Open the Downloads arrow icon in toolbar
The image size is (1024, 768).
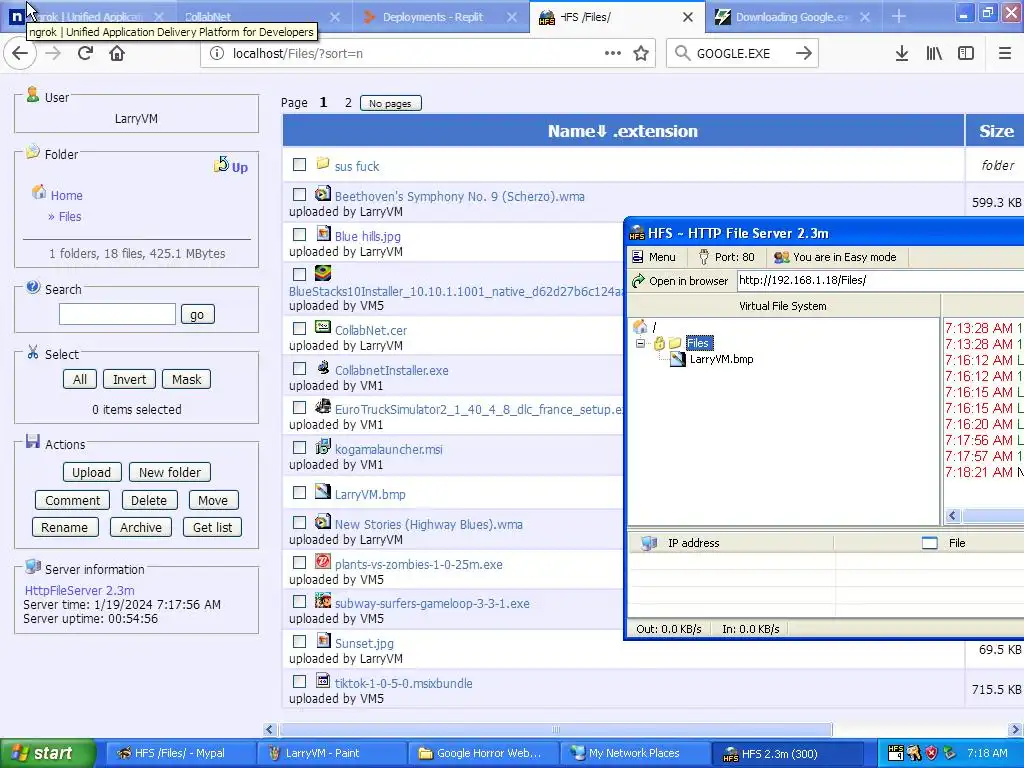pos(902,54)
